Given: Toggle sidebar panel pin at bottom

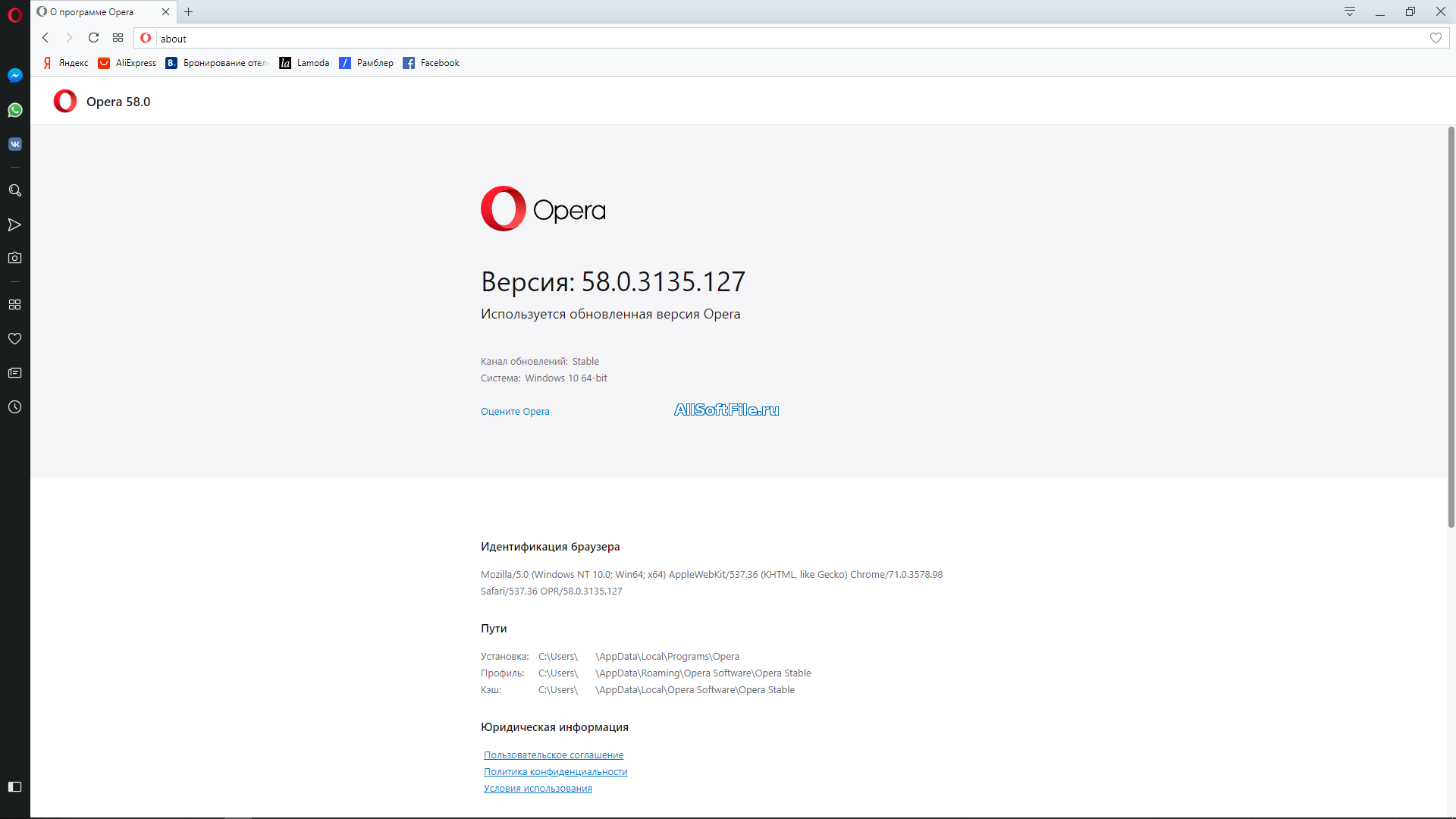Looking at the screenshot, I should click(x=14, y=786).
